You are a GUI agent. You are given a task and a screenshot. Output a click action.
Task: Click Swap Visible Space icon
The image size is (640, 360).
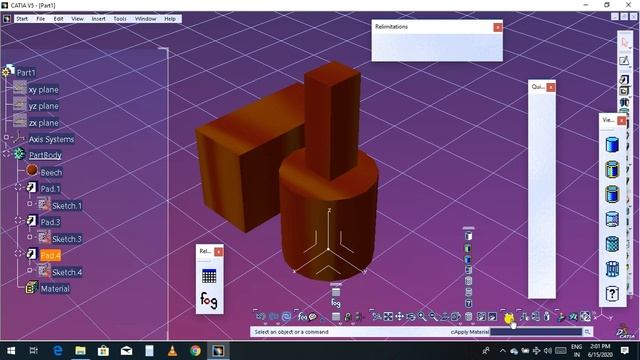(493, 316)
